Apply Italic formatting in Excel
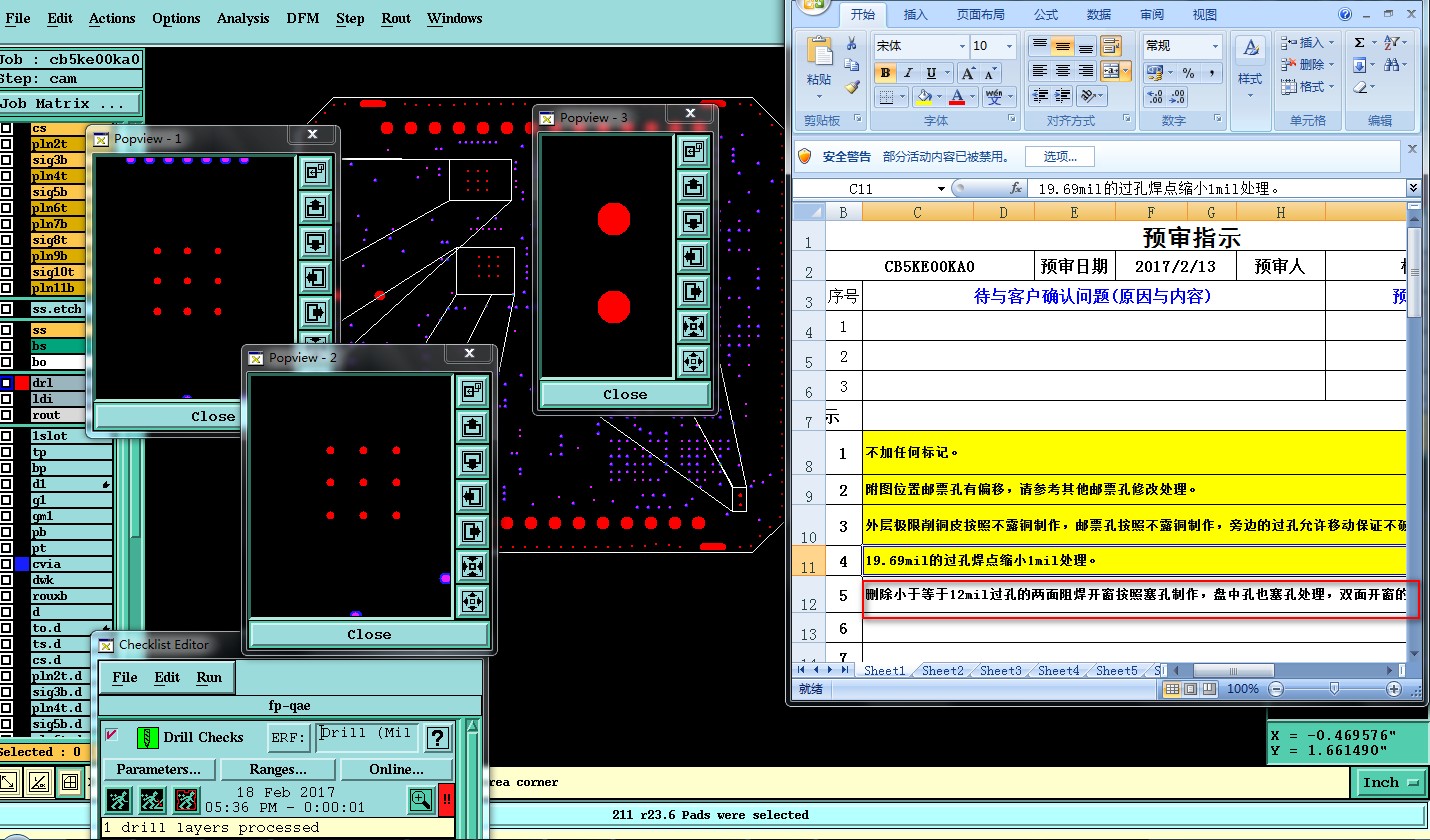The width and height of the screenshot is (1430, 840). pos(908,73)
